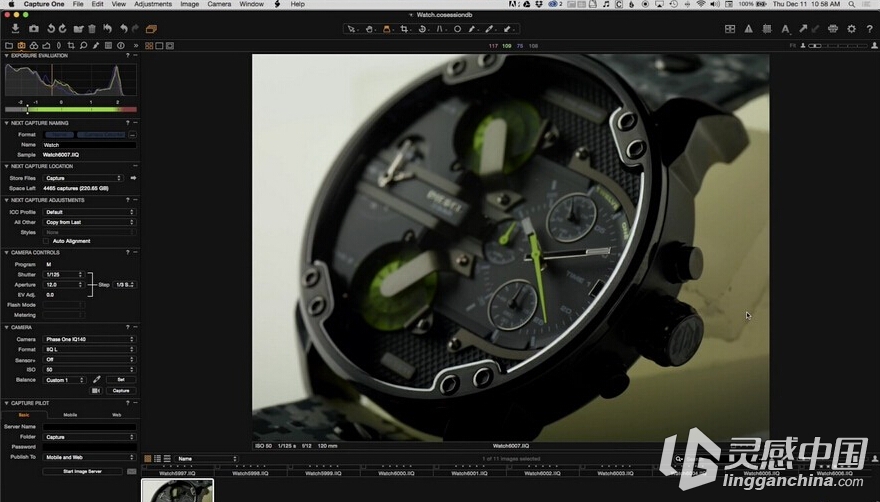
Task: Select browser thumbnail grid view
Action: click(148, 459)
